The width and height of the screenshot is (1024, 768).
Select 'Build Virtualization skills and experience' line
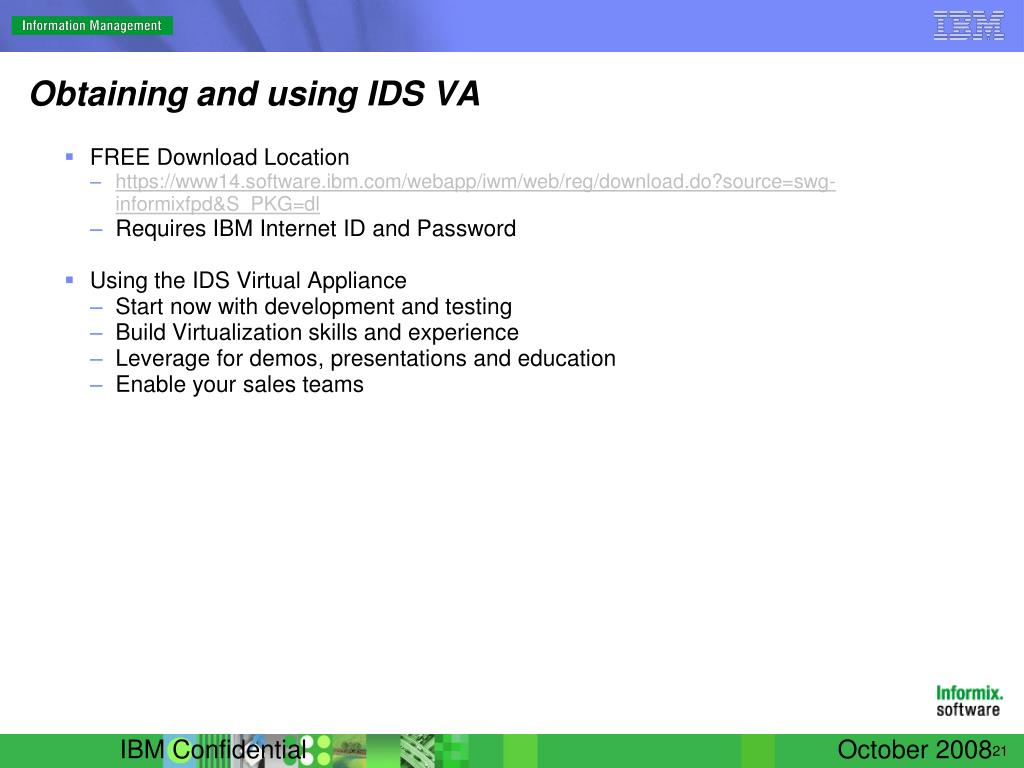[317, 332]
